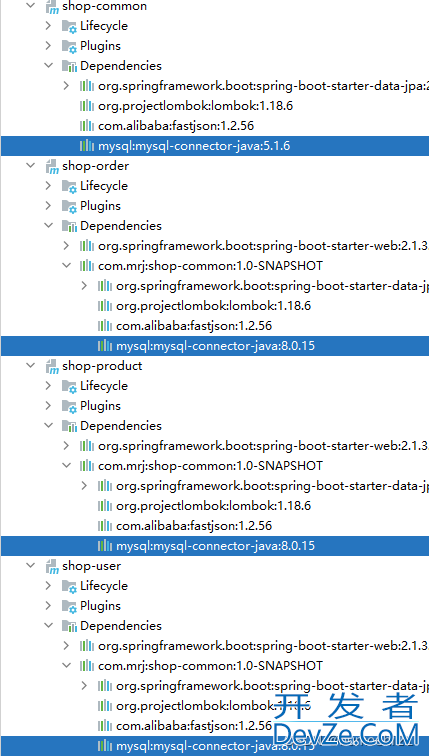
Task: Collapse Dependencies under shop-common
Action: tap(48, 66)
